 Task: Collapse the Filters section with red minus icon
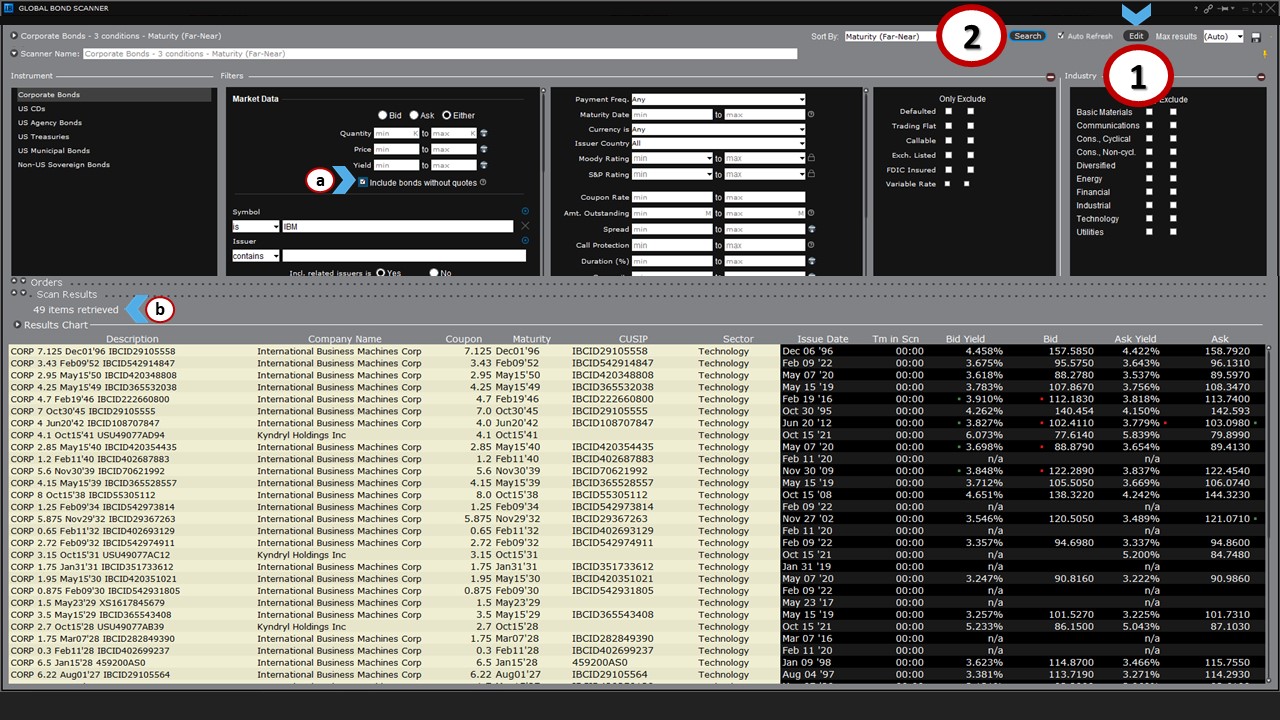coord(1050,77)
